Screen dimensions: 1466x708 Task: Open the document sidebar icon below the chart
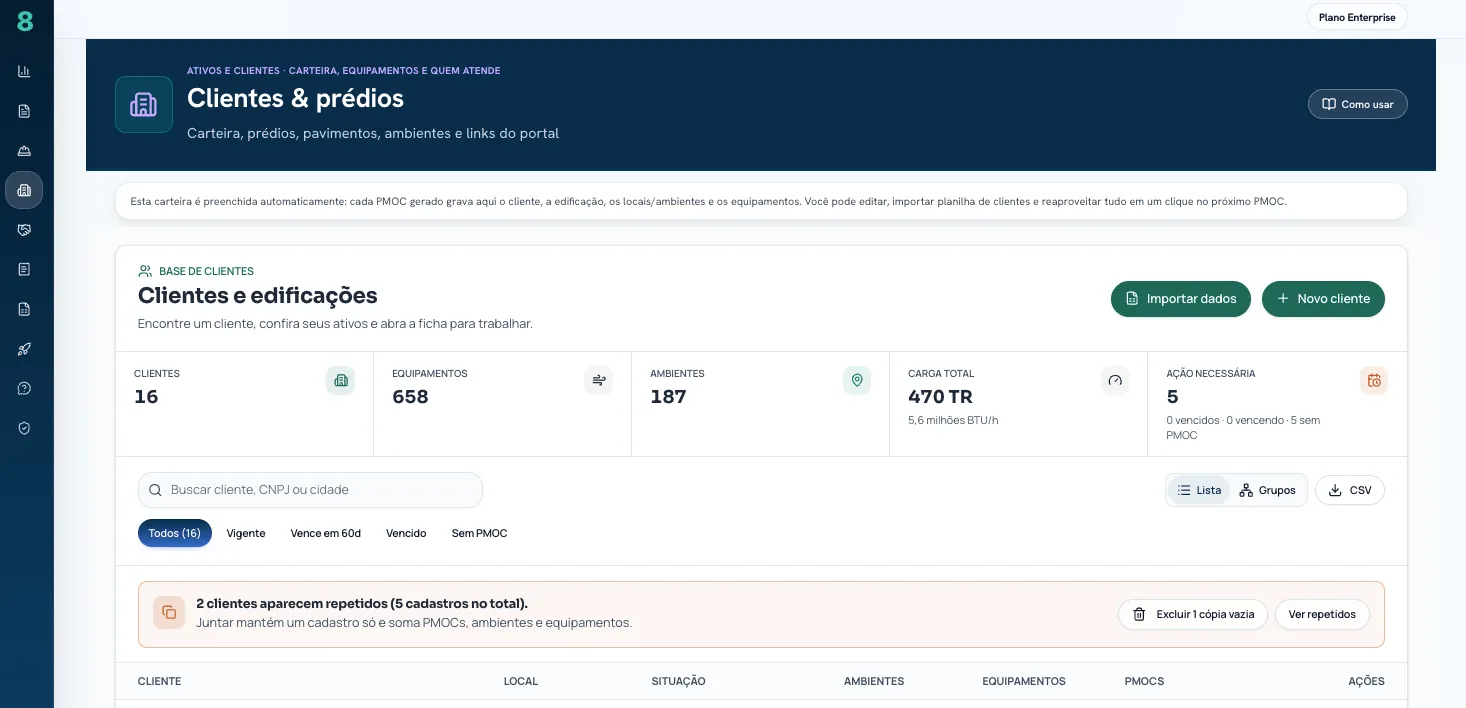tap(24, 111)
